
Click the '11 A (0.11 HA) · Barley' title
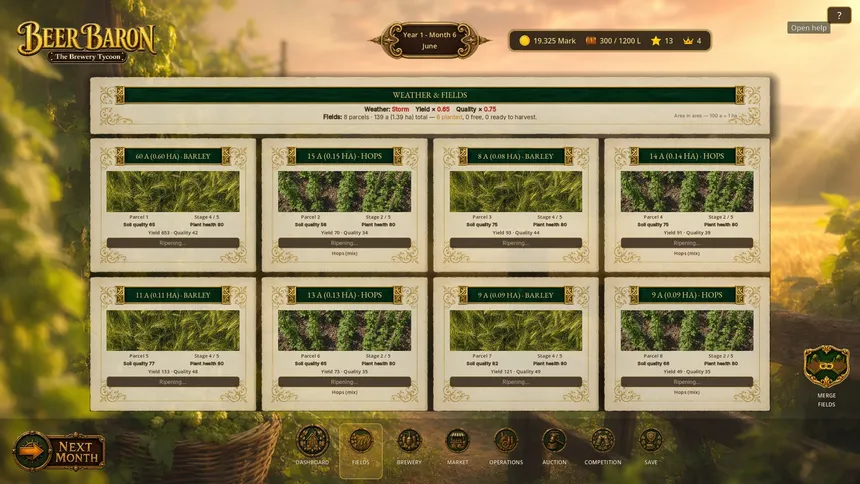(173, 295)
